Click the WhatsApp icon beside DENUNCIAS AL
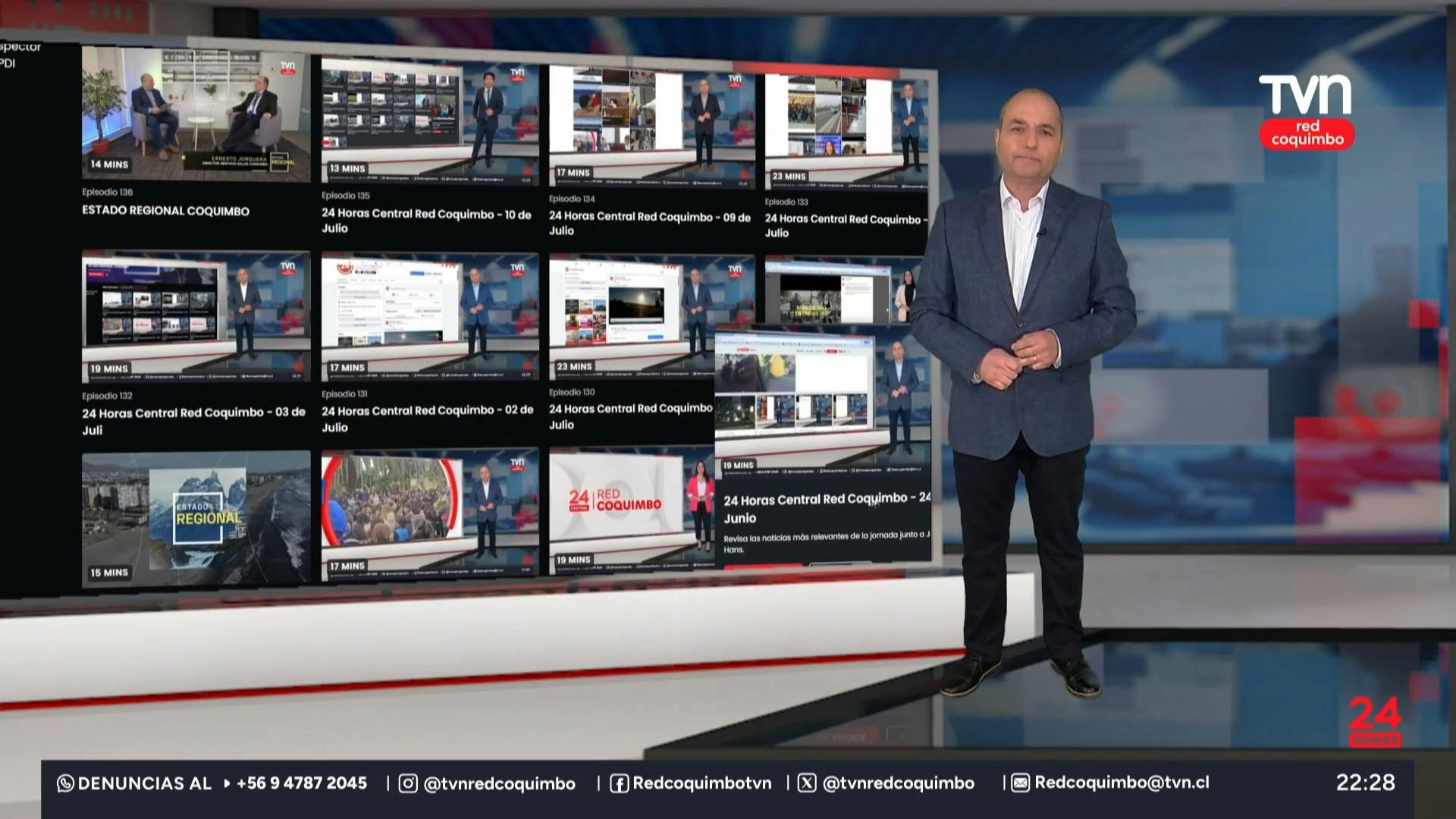The image size is (1456, 819). pos(65,783)
